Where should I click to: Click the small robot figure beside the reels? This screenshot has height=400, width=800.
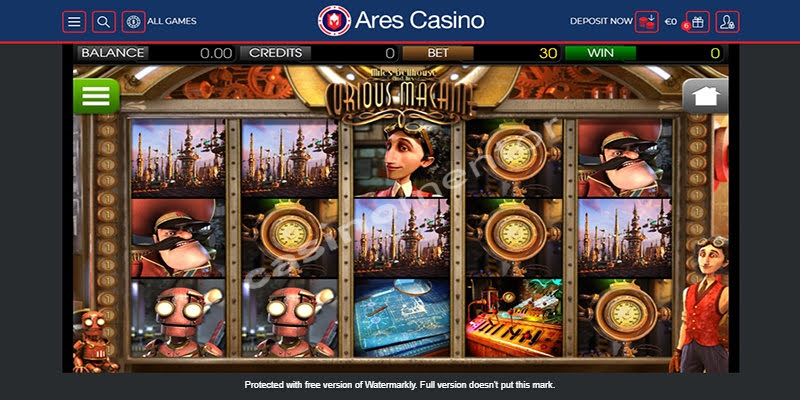click(95, 339)
